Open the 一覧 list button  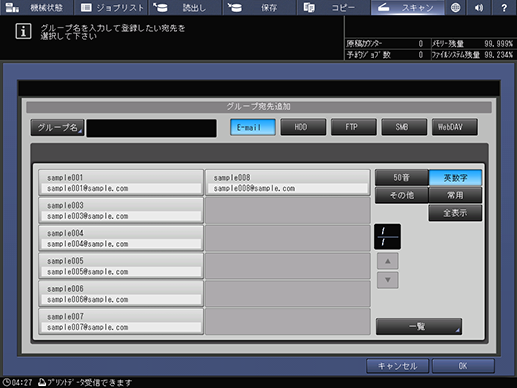pyautogui.click(x=419, y=326)
